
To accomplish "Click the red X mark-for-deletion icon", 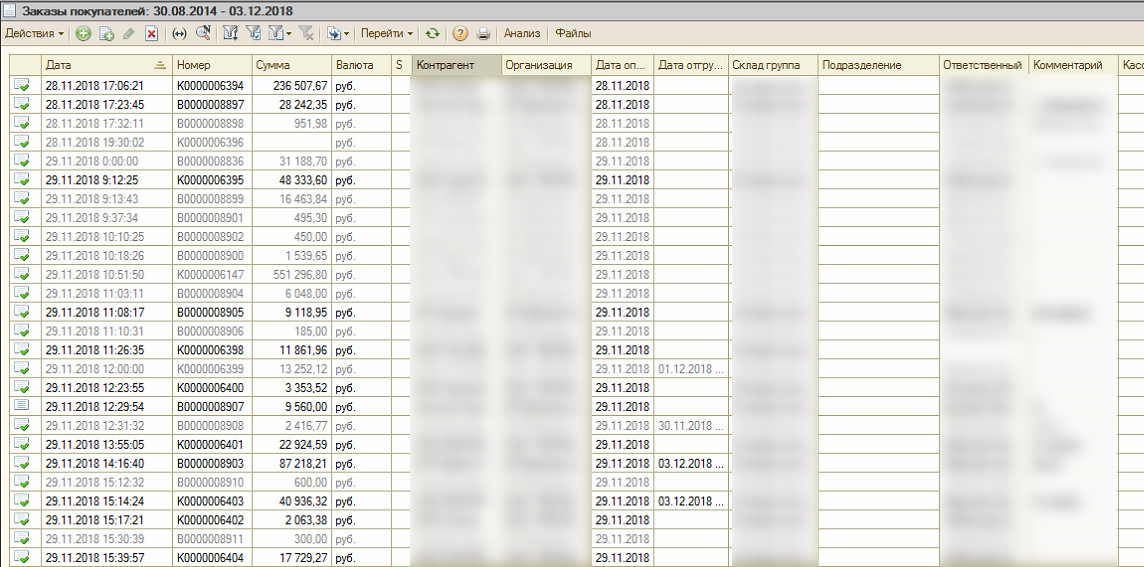I will 152,33.
